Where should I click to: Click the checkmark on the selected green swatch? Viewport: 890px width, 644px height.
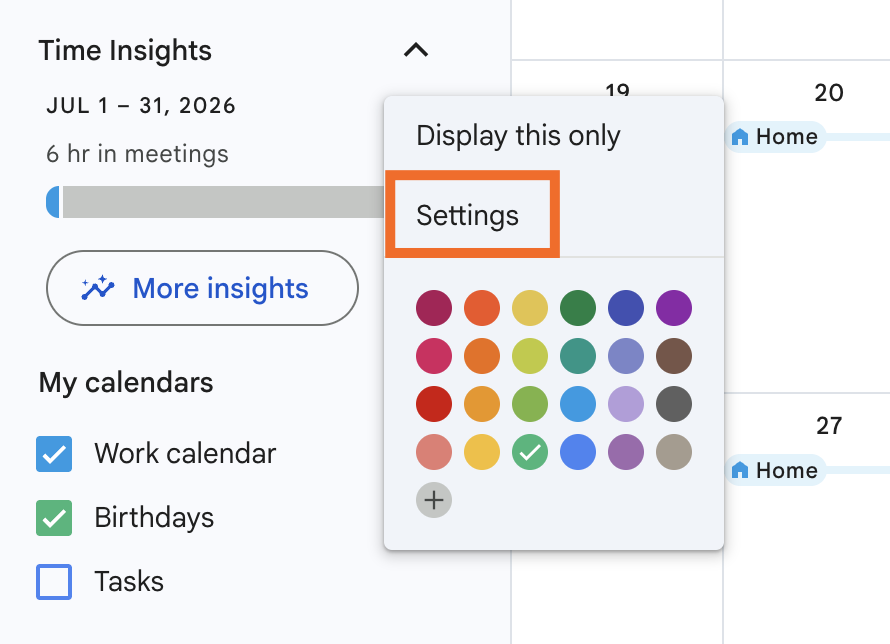(x=530, y=452)
